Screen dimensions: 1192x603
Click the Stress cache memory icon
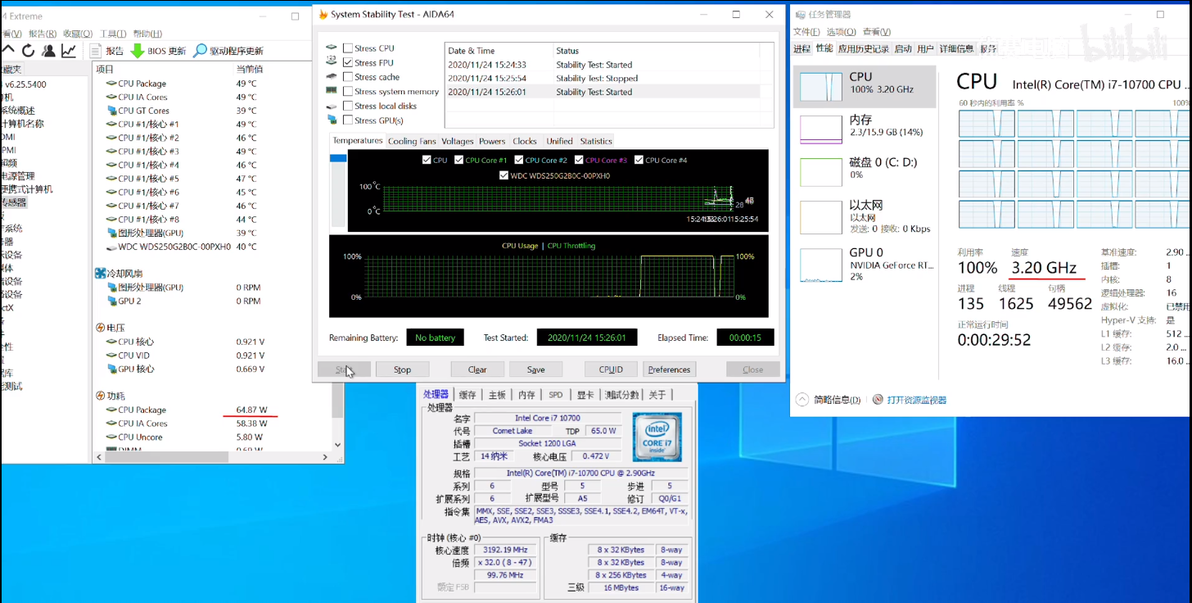[x=331, y=76]
